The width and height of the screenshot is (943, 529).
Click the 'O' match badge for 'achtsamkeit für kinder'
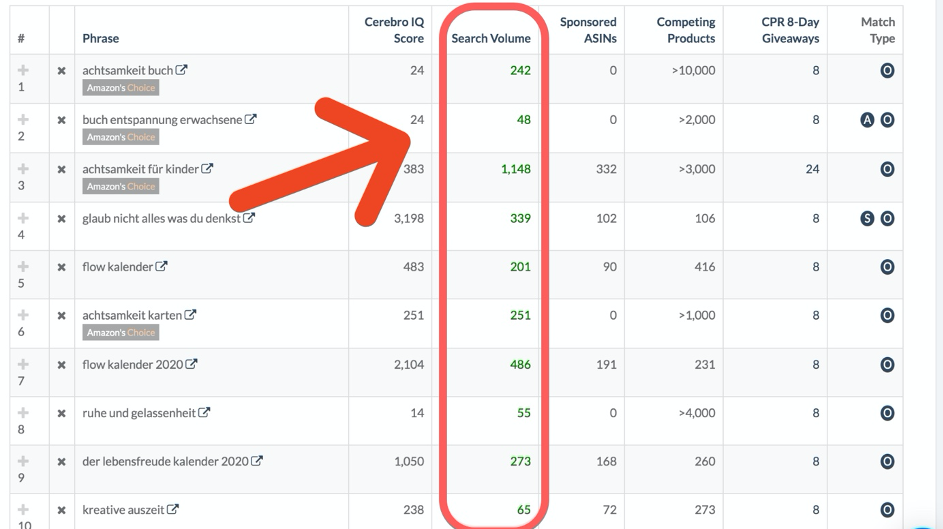pyautogui.click(x=887, y=170)
